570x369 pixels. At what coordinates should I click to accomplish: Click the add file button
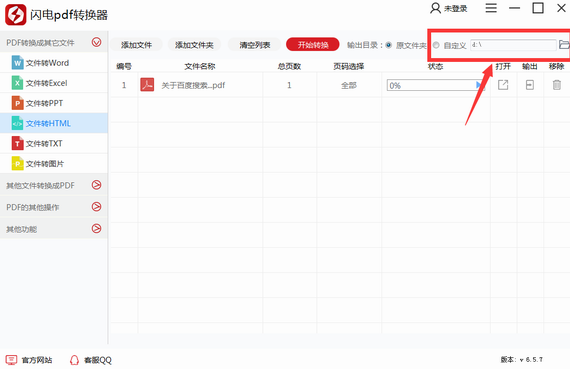pos(136,45)
